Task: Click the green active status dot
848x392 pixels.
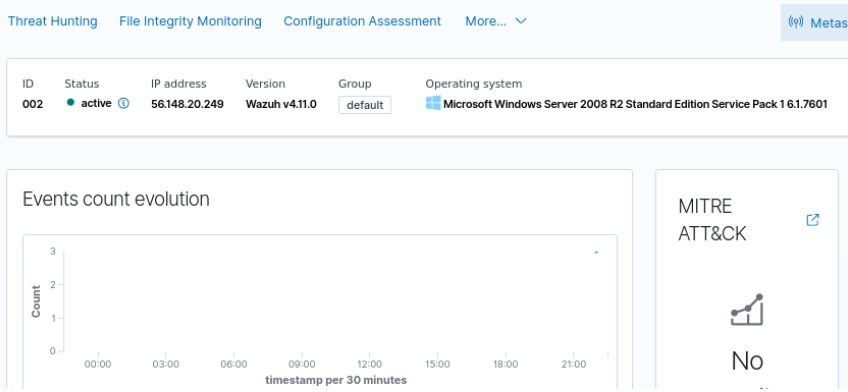Action: point(70,102)
